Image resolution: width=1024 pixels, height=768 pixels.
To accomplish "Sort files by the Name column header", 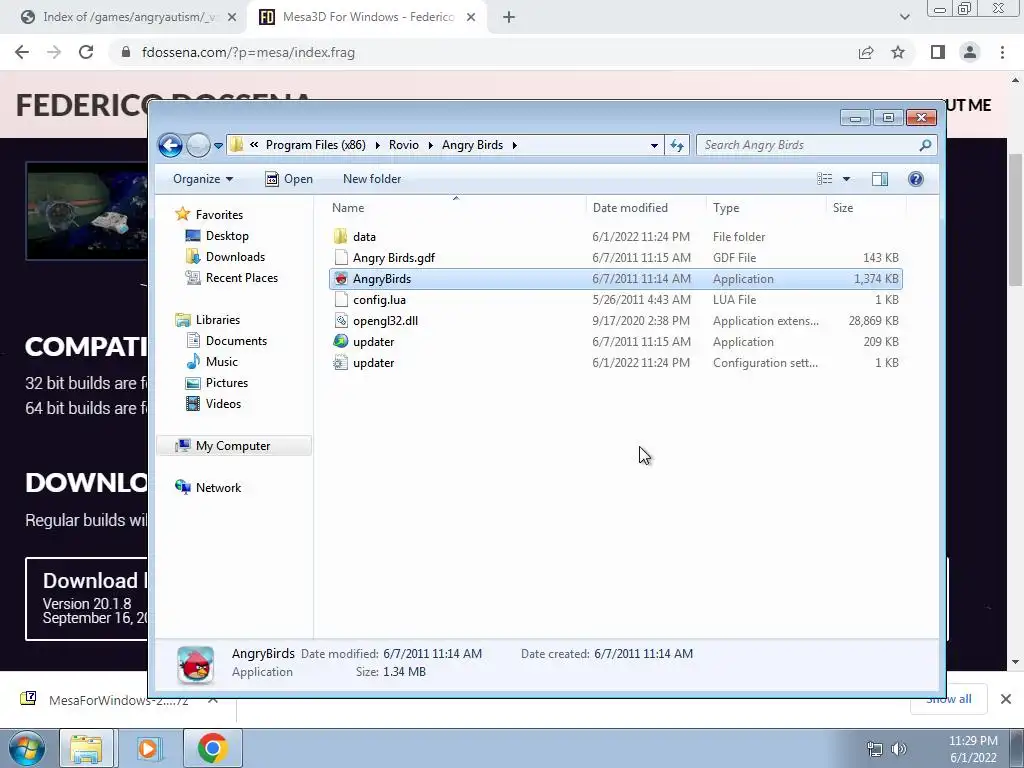I will click(x=456, y=208).
